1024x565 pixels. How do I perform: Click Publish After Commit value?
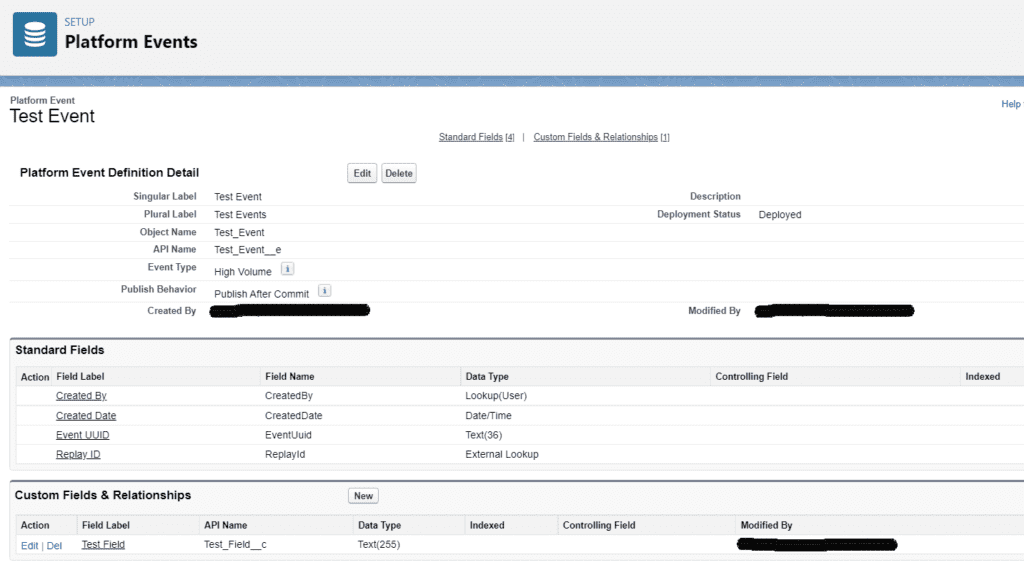[261, 294]
